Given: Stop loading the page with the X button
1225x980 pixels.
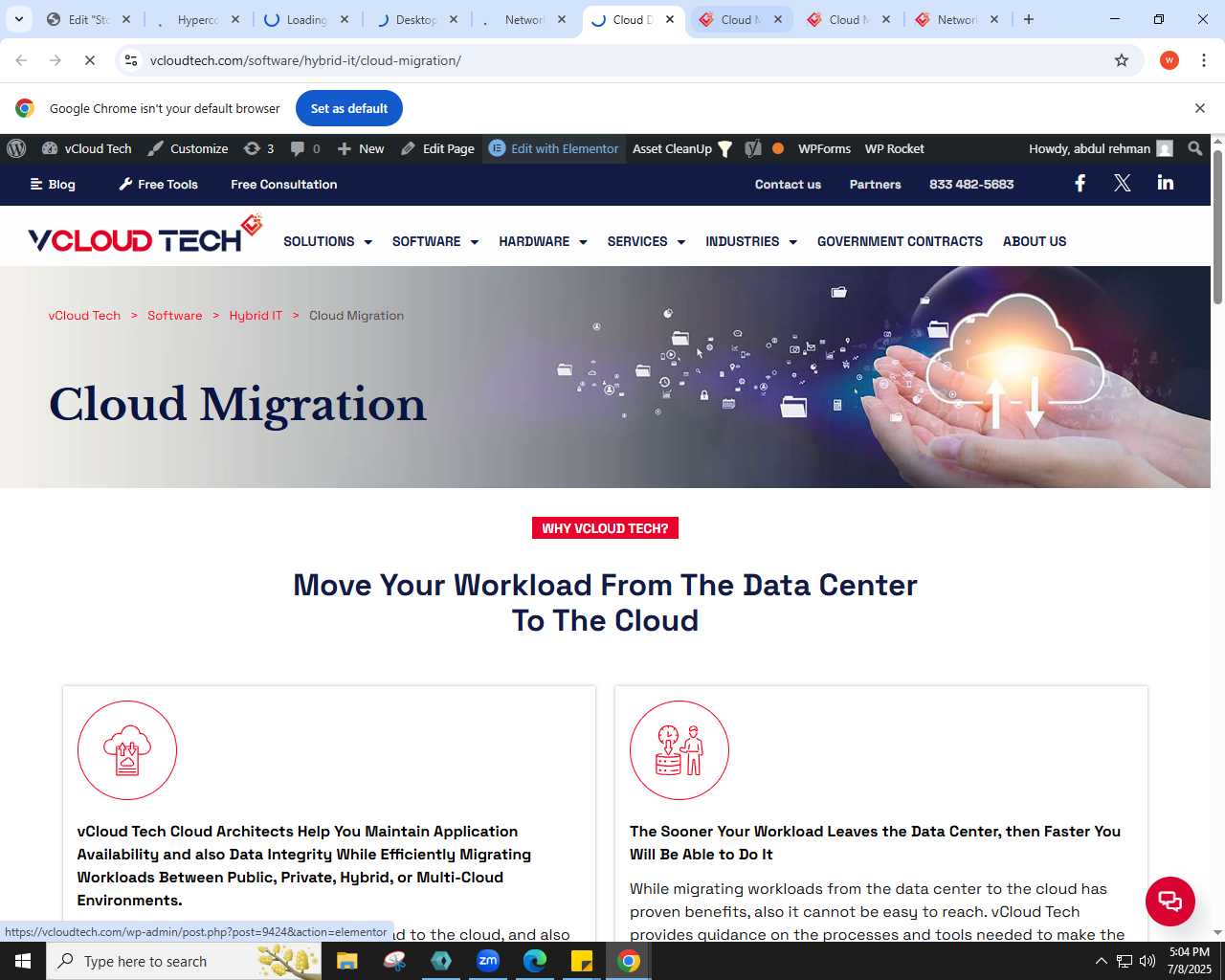Looking at the screenshot, I should pyautogui.click(x=89, y=60).
